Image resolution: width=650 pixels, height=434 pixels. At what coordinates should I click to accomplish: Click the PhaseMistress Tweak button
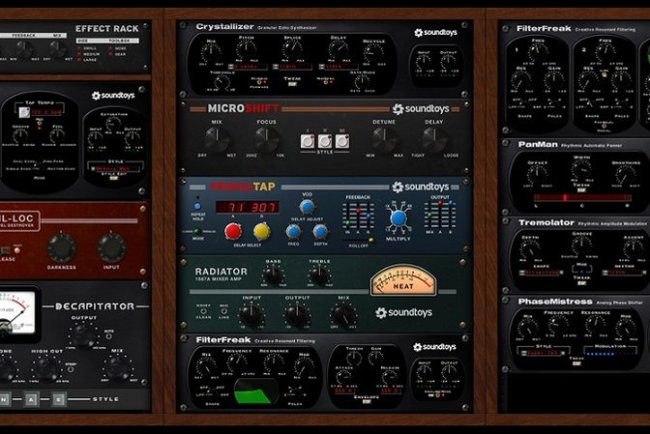[x=577, y=364]
